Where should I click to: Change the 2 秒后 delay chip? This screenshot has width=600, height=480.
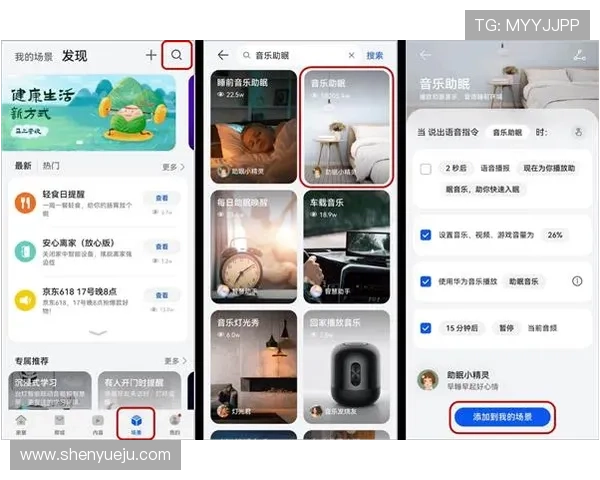point(456,168)
